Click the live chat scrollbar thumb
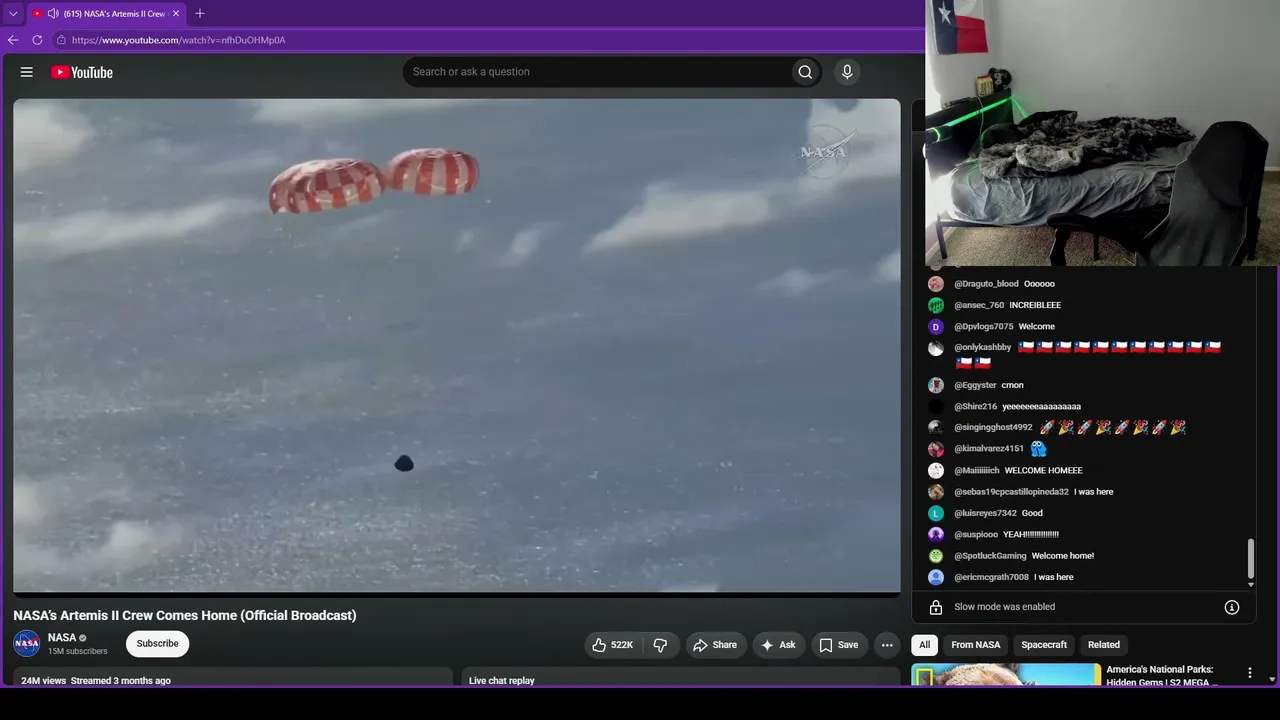 tap(1251, 559)
